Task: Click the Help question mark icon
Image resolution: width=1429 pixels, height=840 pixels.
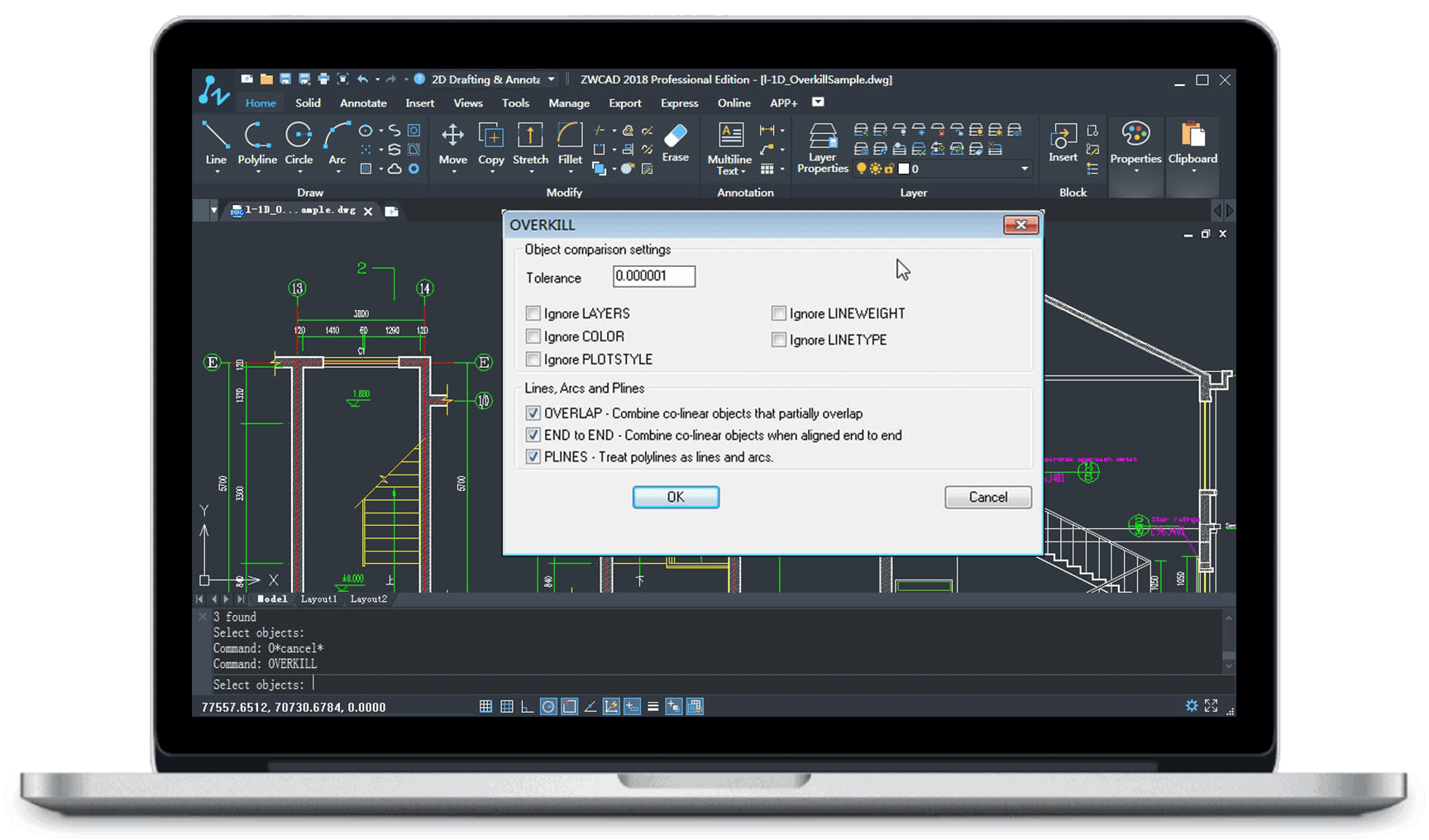Action: click(419, 79)
